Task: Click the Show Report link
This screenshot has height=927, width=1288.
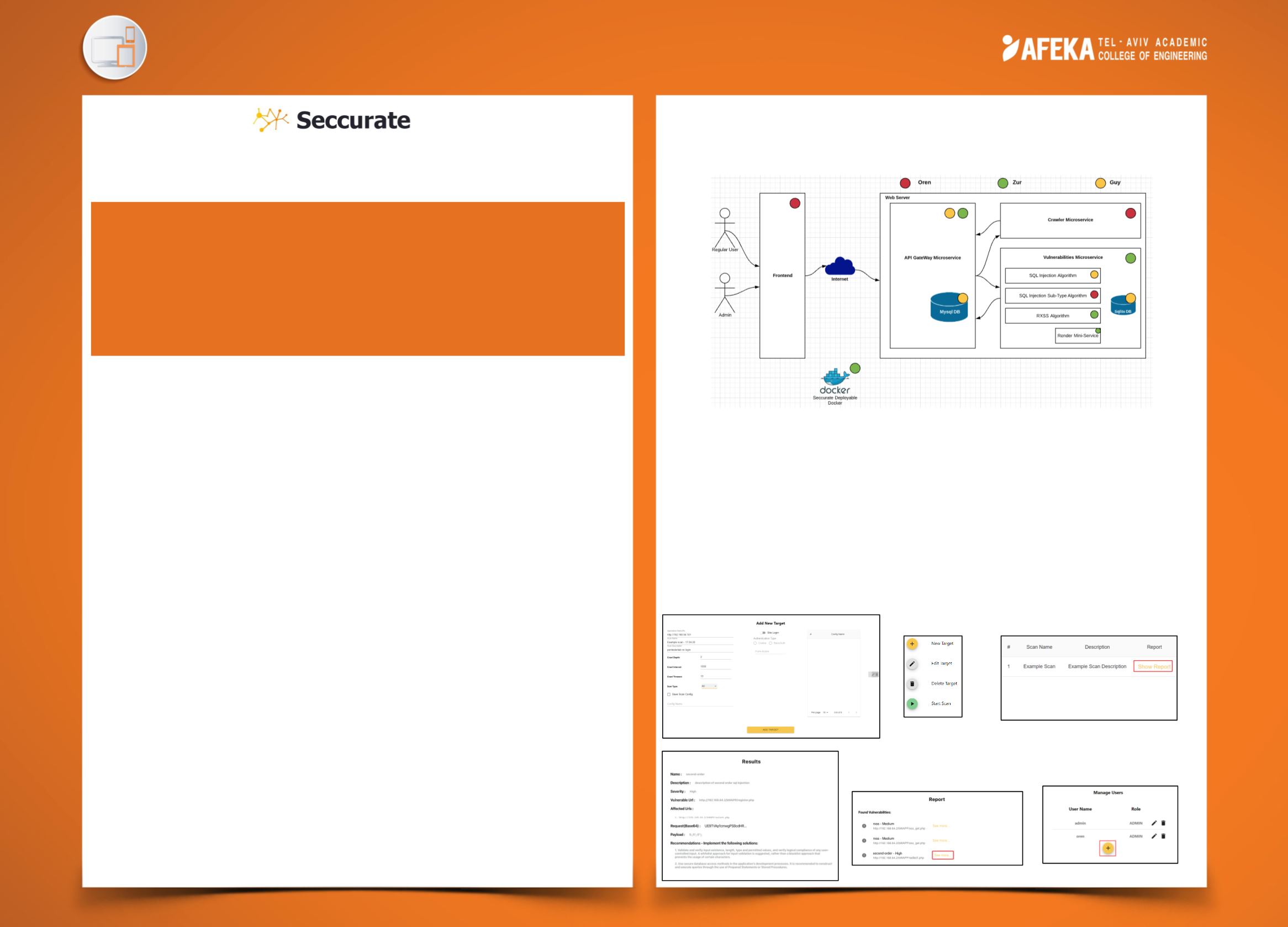Action: coord(1153,666)
